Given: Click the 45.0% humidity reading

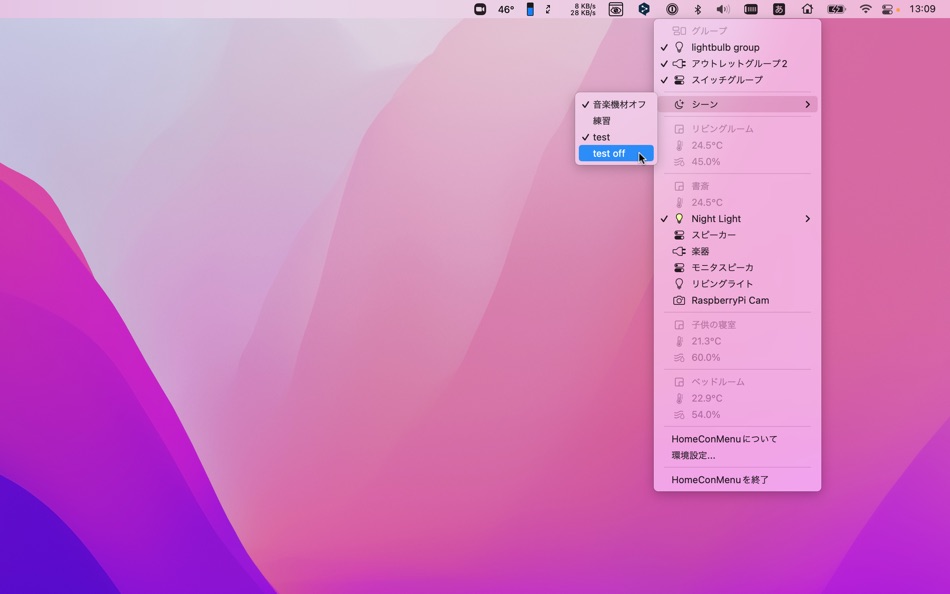Looking at the screenshot, I should [737, 162].
